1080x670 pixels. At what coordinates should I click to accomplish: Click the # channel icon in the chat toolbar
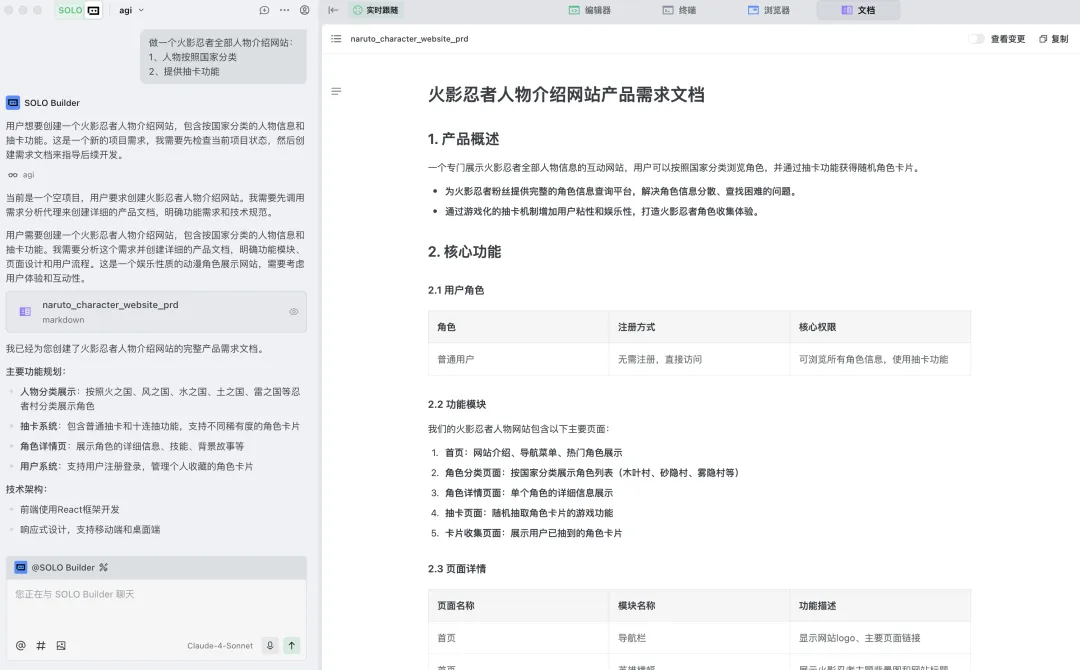40,645
